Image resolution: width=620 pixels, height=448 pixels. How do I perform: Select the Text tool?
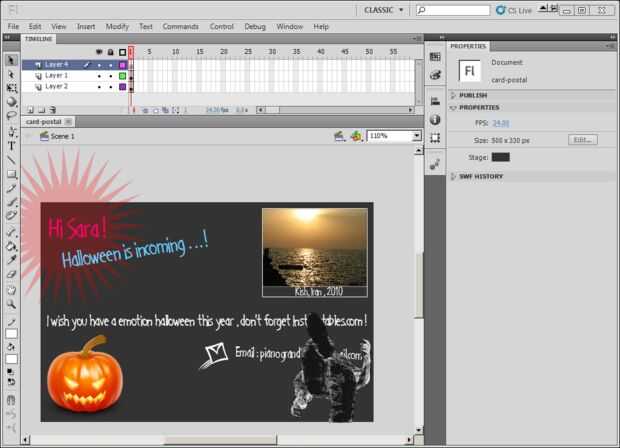click(x=11, y=146)
